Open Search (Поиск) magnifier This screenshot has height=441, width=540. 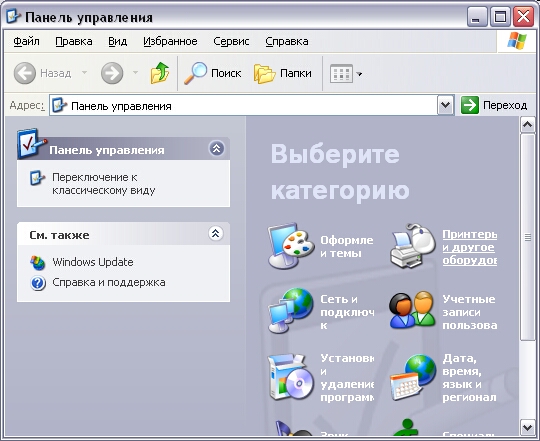coord(195,73)
